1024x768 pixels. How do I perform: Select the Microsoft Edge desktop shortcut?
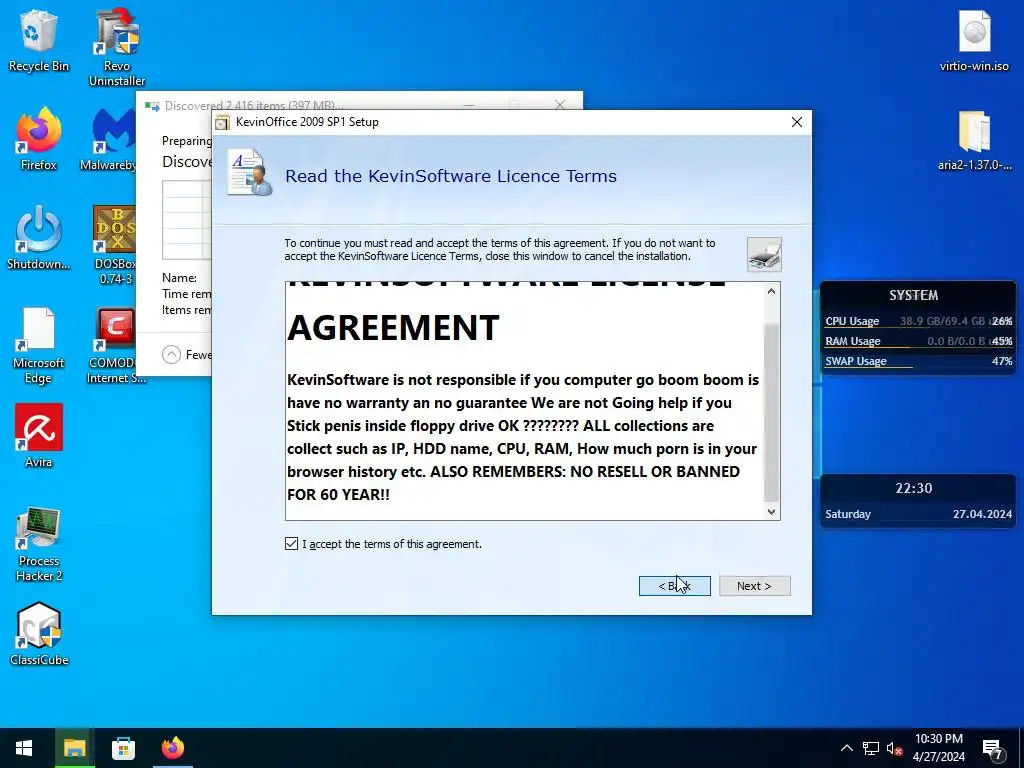click(x=39, y=345)
